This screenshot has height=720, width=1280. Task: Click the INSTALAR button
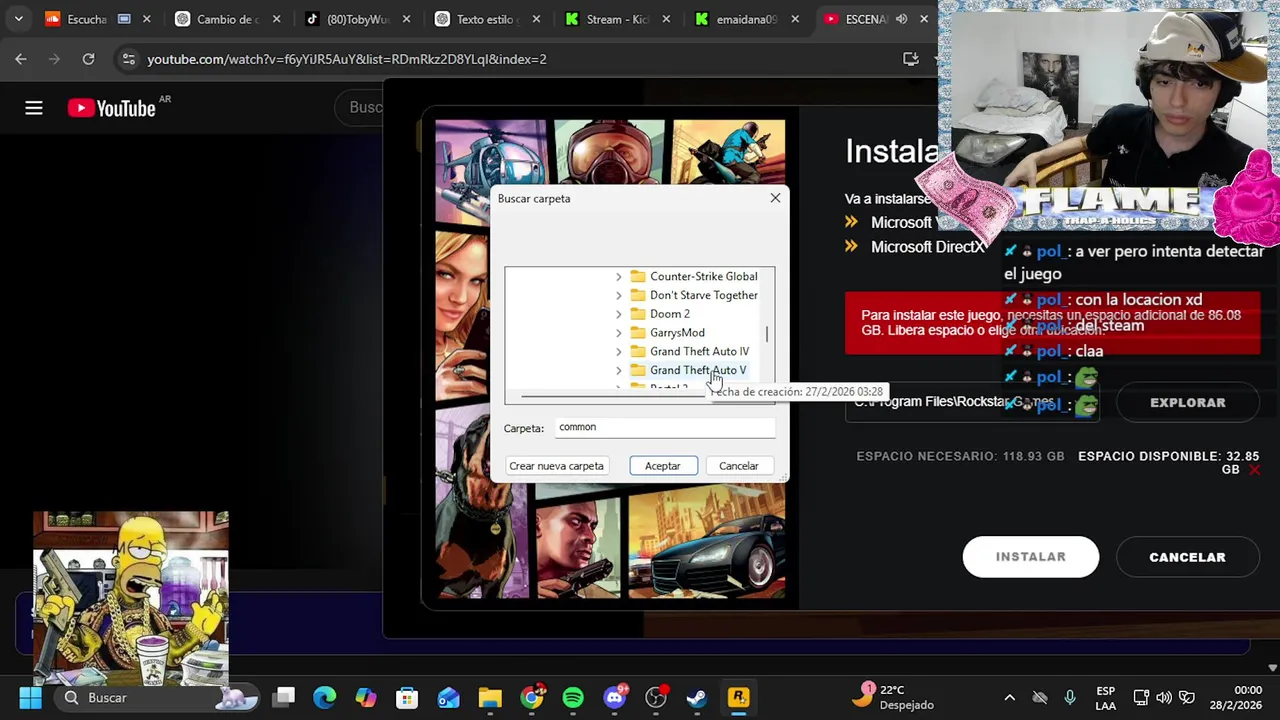coord(1031,557)
